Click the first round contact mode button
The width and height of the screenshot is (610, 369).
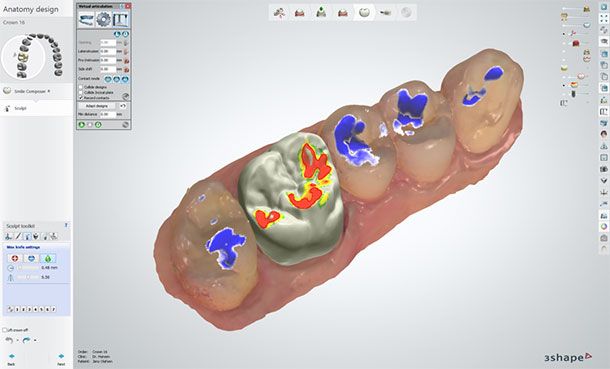[108, 79]
